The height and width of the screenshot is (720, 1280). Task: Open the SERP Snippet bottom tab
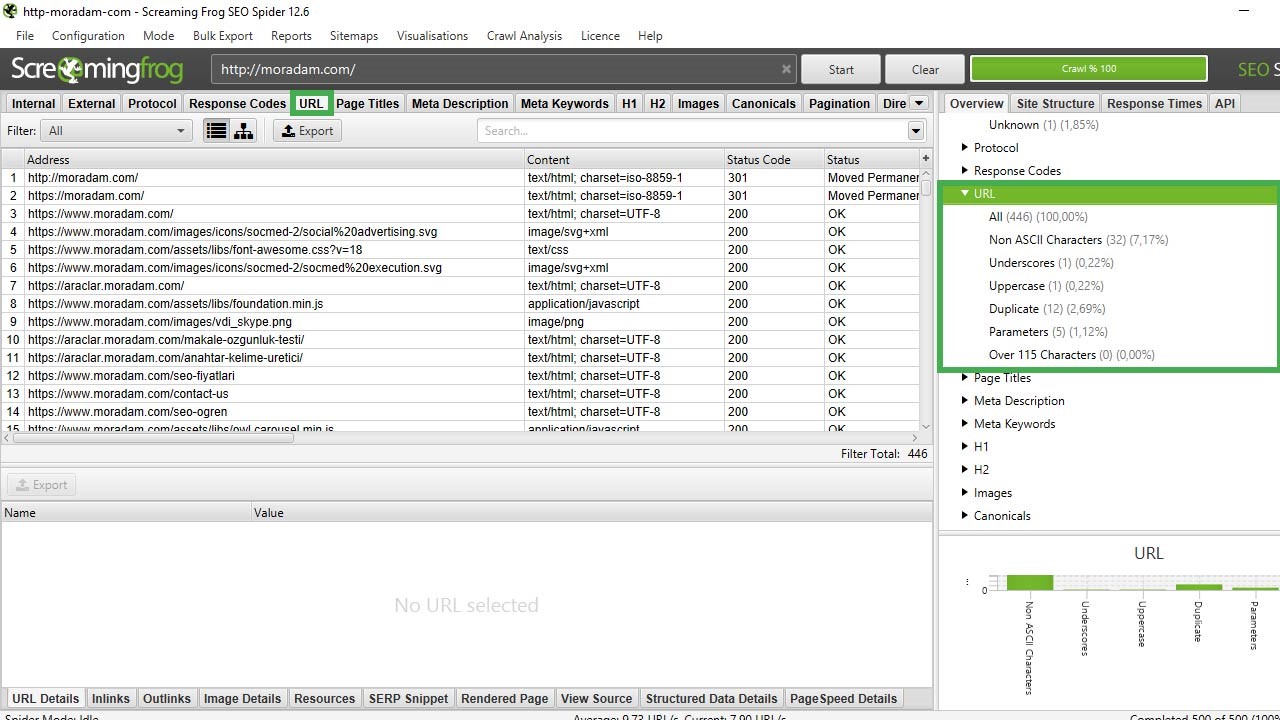408,698
